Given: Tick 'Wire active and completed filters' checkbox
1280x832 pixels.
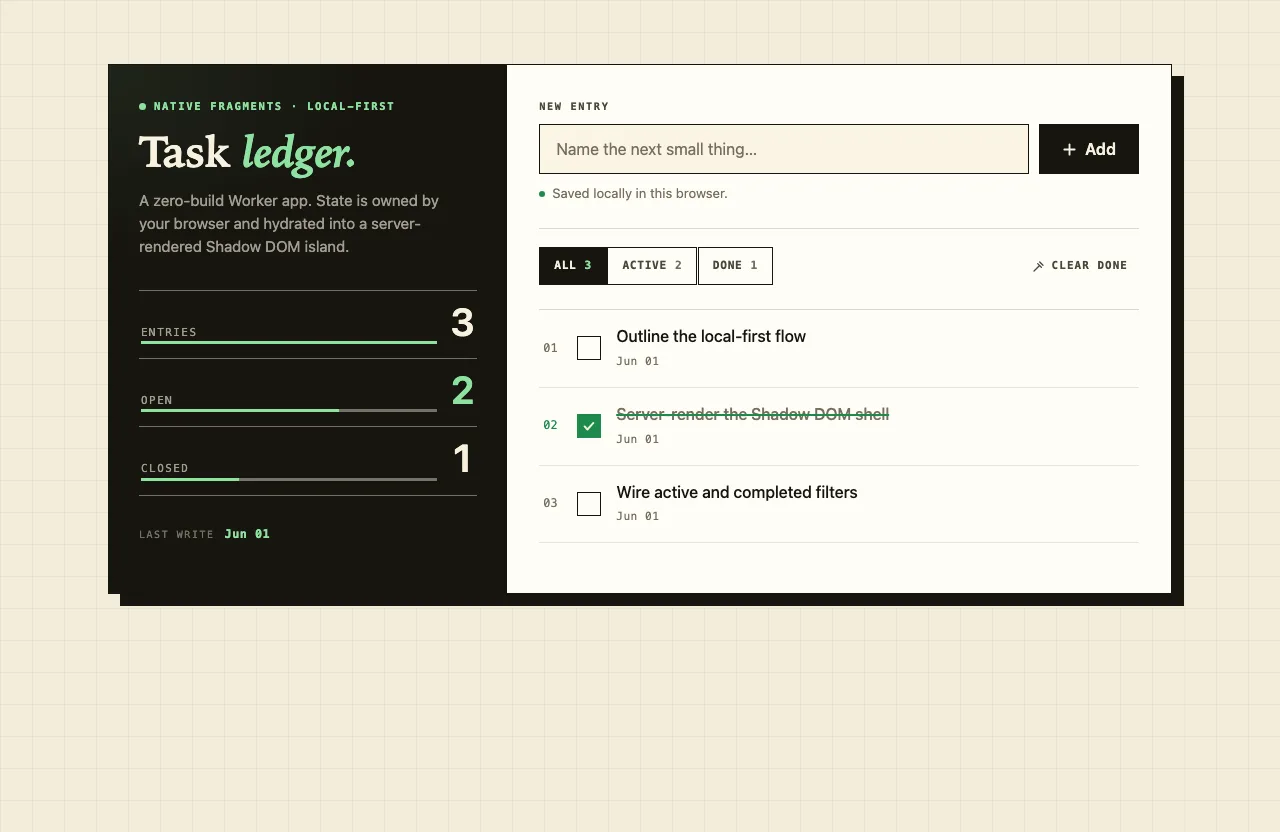Looking at the screenshot, I should tap(589, 504).
